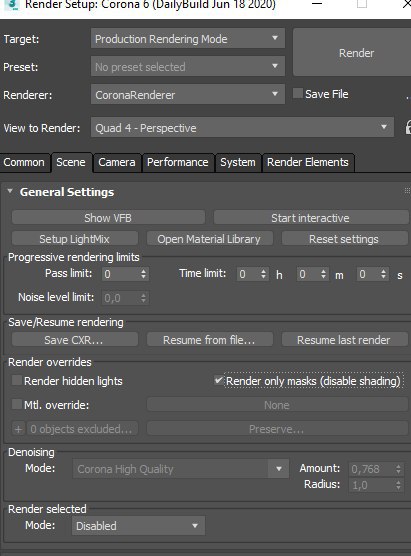The image size is (411, 556).
Task: Switch to the Common tab
Action: point(24,162)
